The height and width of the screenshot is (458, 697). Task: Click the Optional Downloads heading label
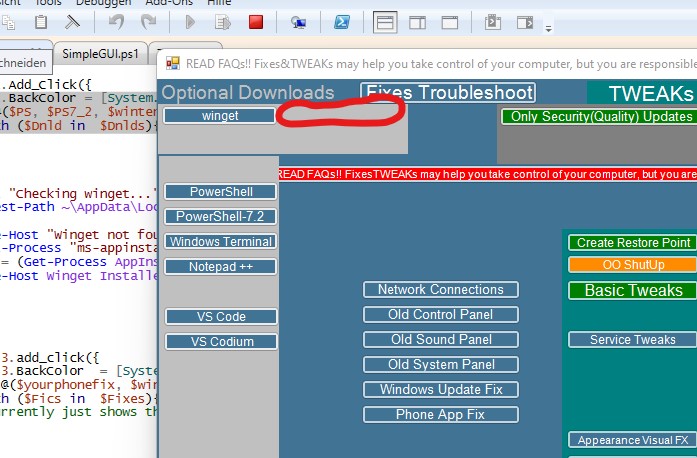point(248,92)
